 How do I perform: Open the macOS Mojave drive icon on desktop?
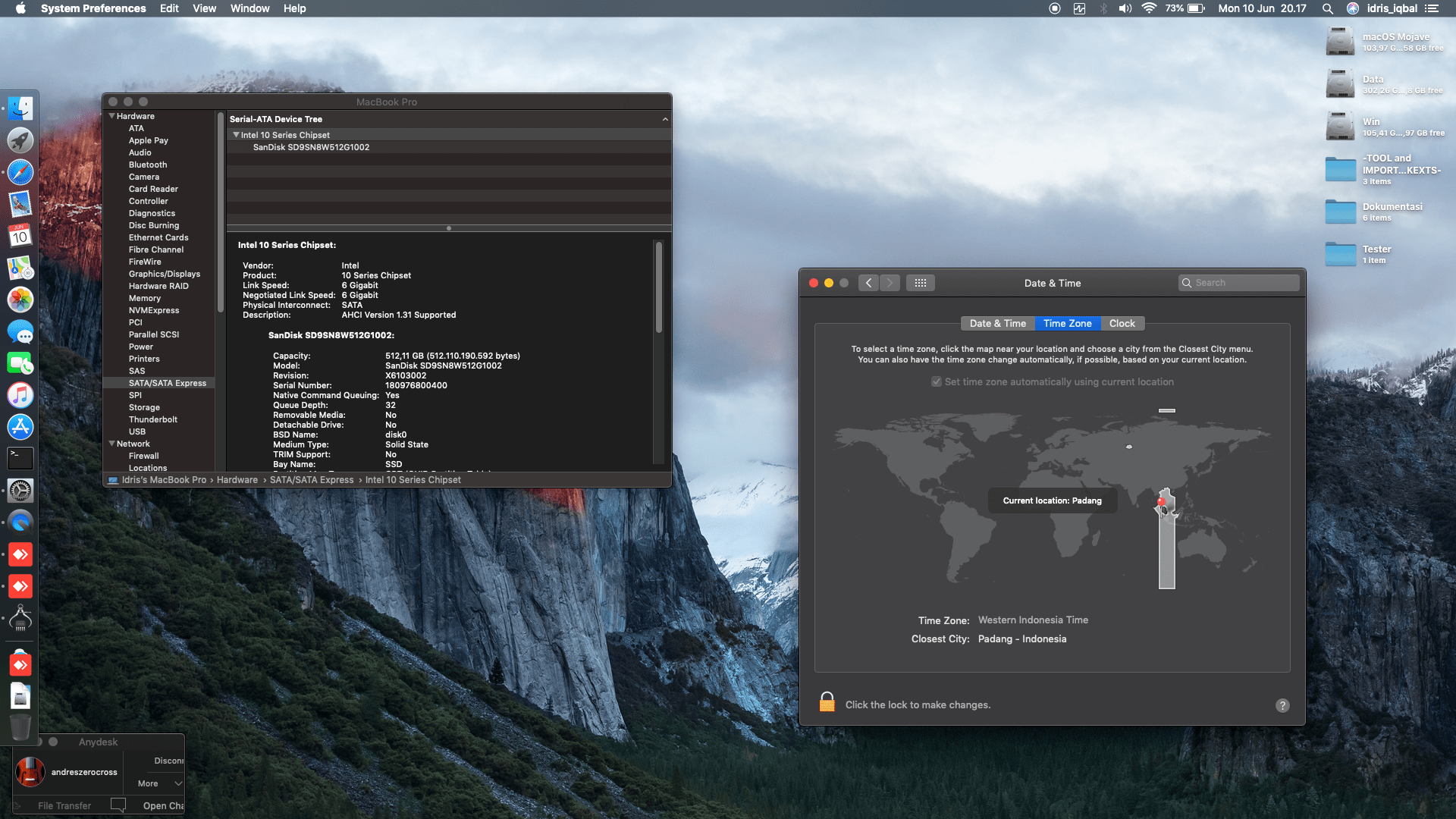(x=1340, y=42)
